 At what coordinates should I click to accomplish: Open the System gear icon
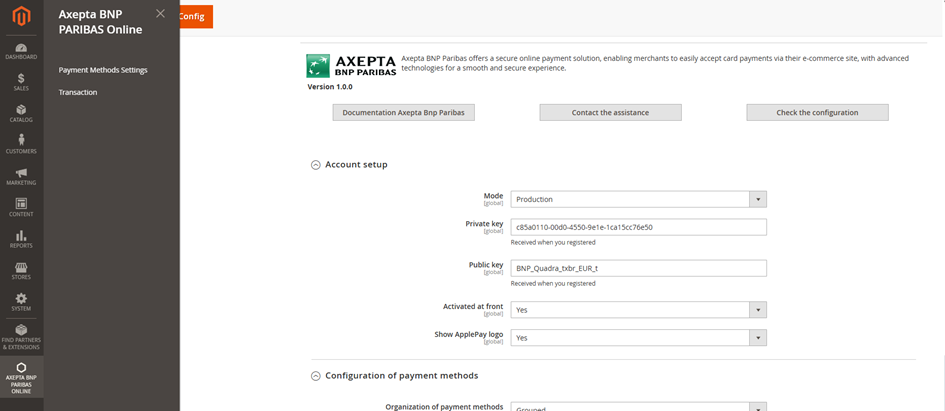[21, 302]
